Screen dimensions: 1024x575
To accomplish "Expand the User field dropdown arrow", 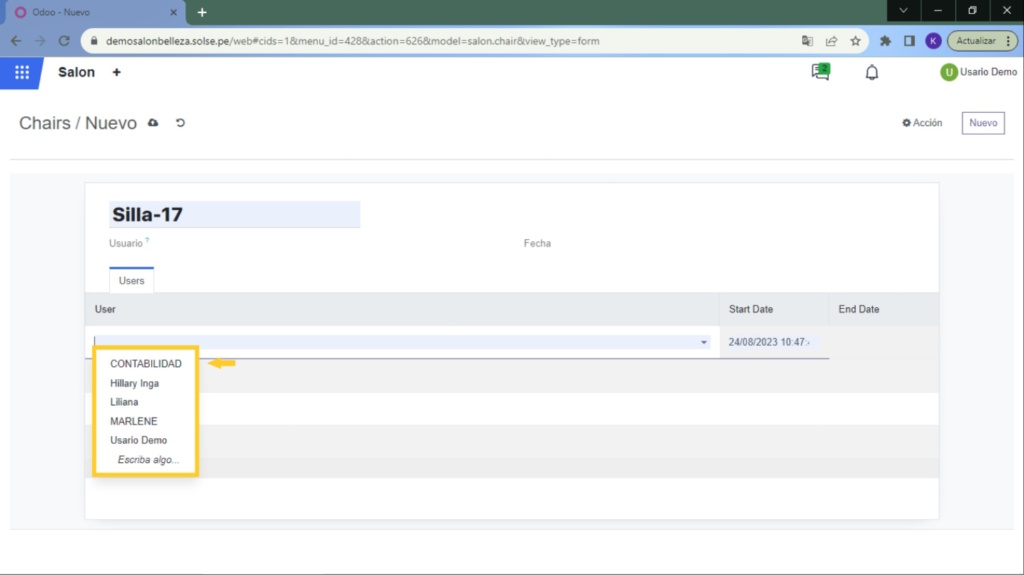I will tap(704, 342).
